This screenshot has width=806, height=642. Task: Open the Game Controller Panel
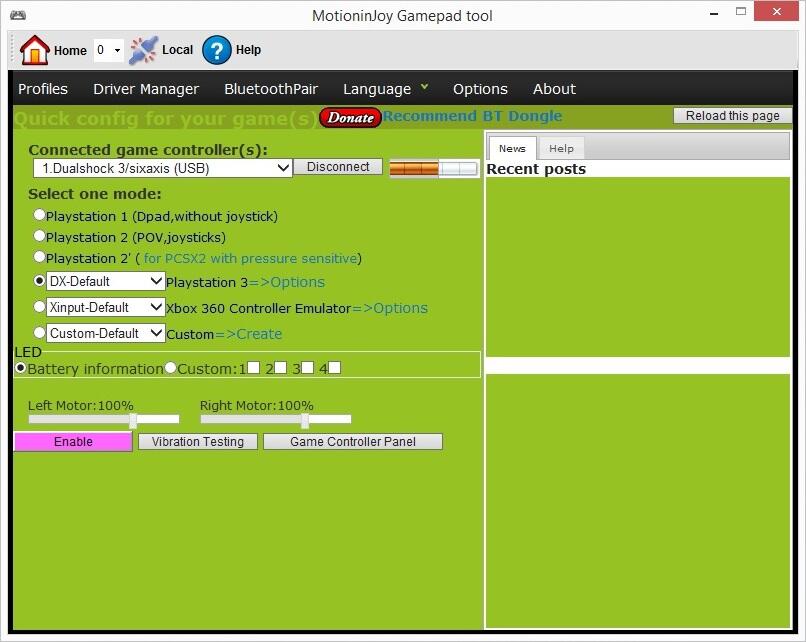[353, 442]
